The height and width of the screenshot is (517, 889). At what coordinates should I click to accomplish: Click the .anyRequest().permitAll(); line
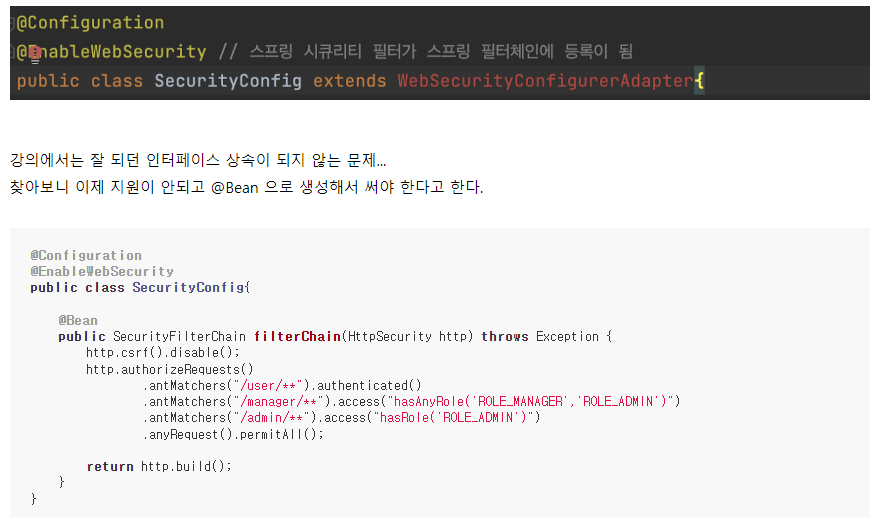[233, 435]
